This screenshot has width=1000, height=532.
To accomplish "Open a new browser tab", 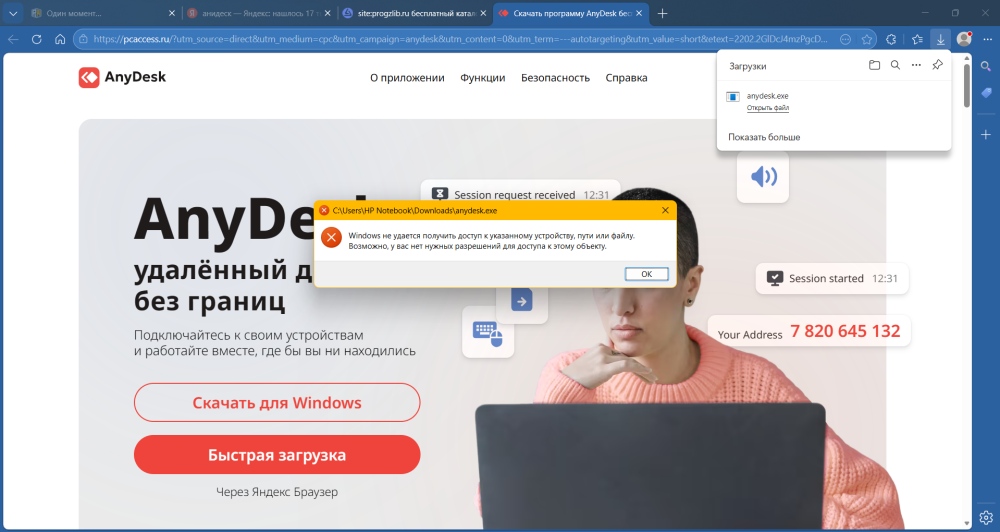I will pos(663,13).
